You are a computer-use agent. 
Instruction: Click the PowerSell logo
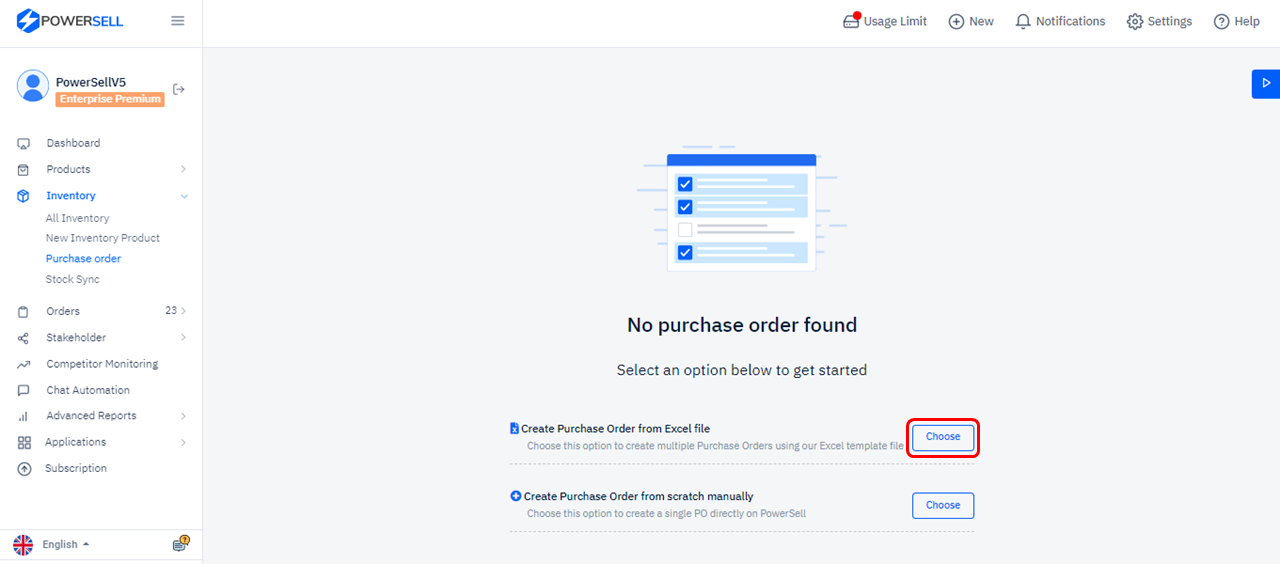[x=70, y=21]
